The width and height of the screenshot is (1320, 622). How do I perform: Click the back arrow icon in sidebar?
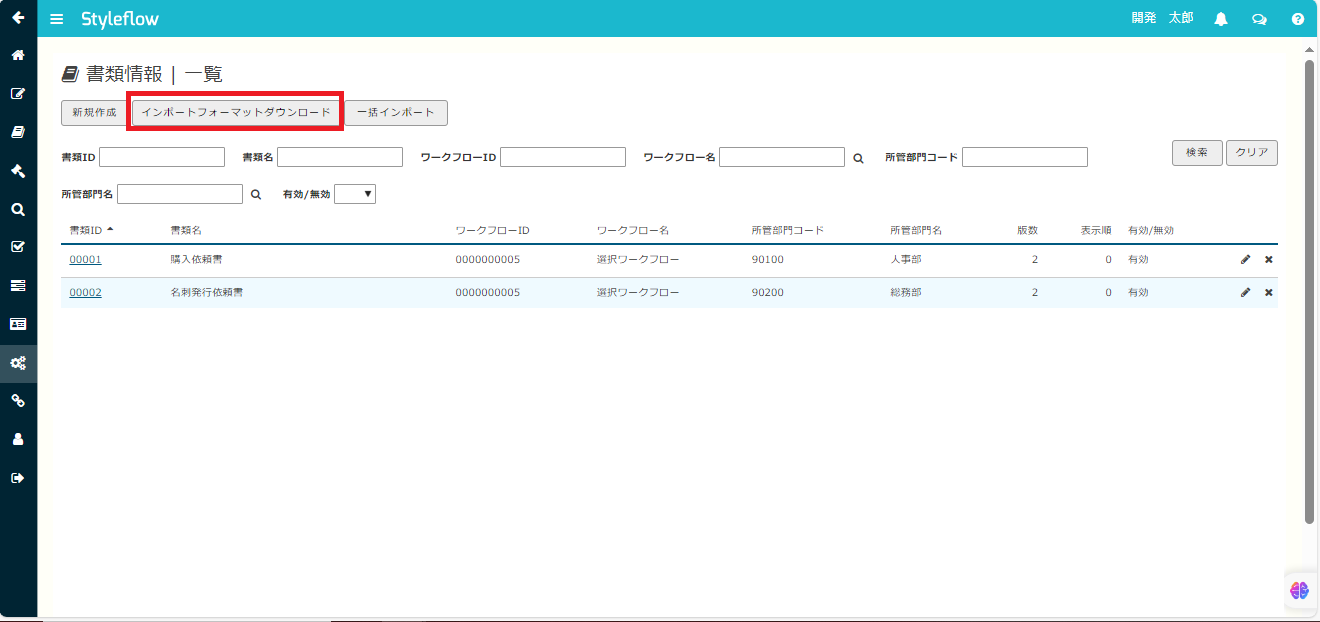pyautogui.click(x=18, y=17)
